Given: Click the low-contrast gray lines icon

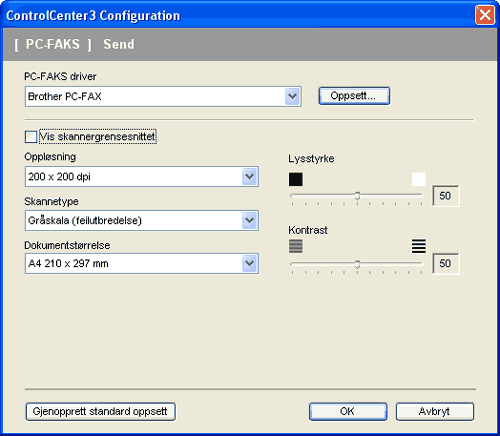Looking at the screenshot, I should click(x=296, y=246).
